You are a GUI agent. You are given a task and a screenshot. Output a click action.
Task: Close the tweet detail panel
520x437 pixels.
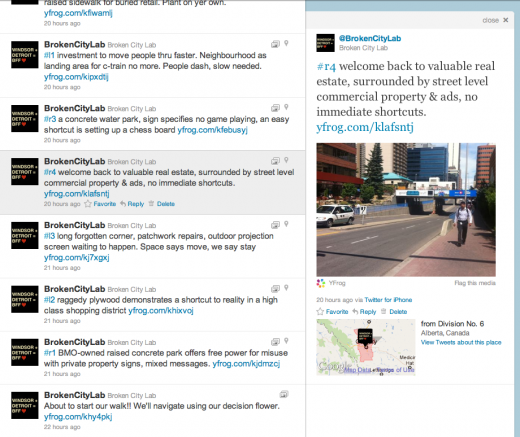point(495,20)
